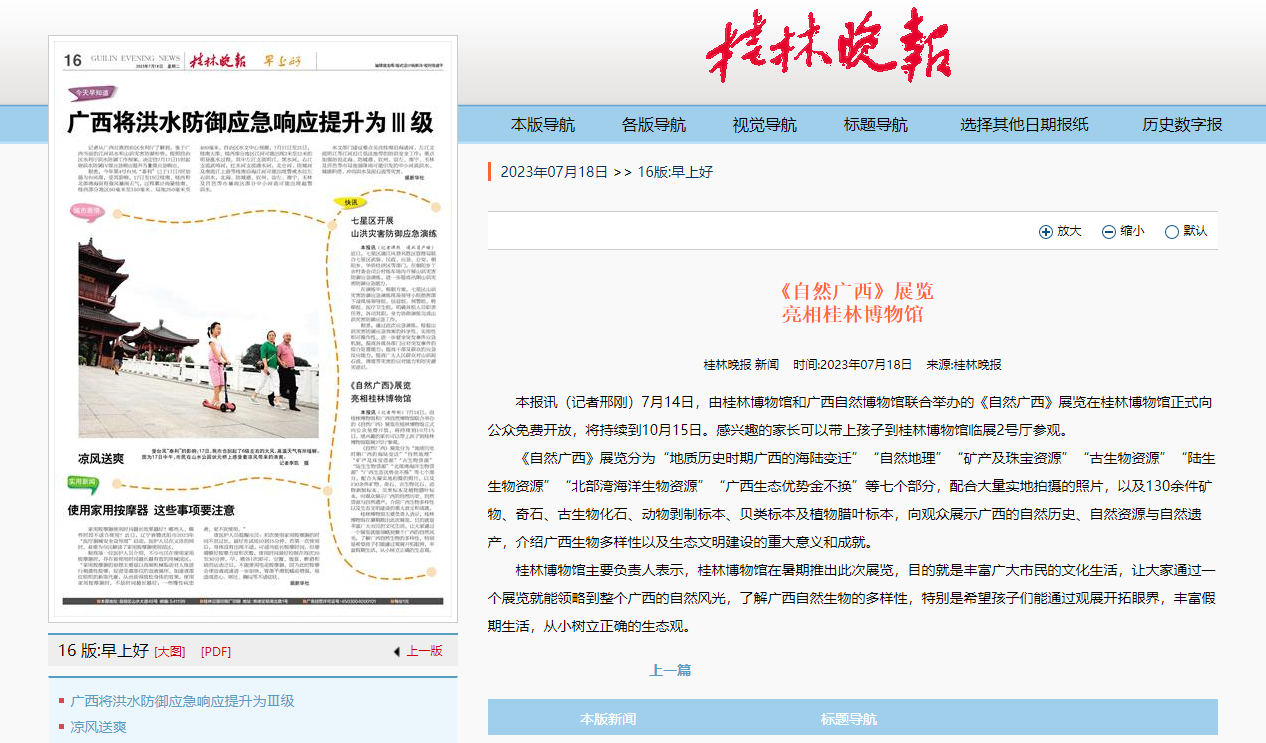Click the paragraph beginning 《自然广西》展览分为
The height and width of the screenshot is (743, 1266).
(x=852, y=501)
